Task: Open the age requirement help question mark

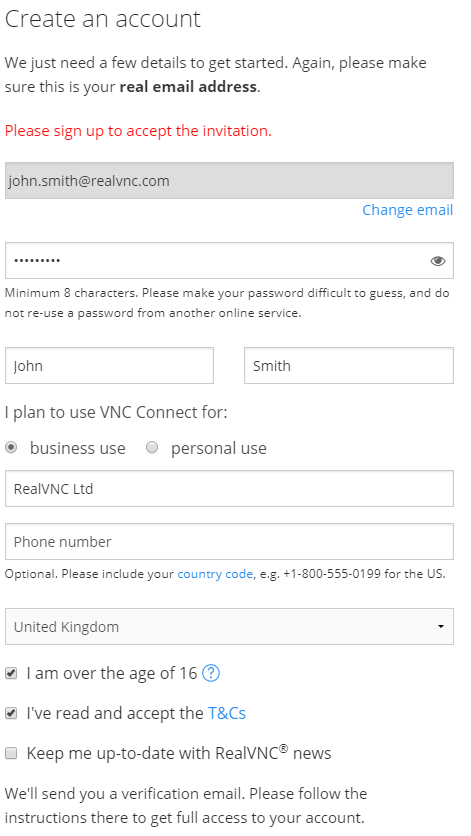Action: [x=211, y=673]
